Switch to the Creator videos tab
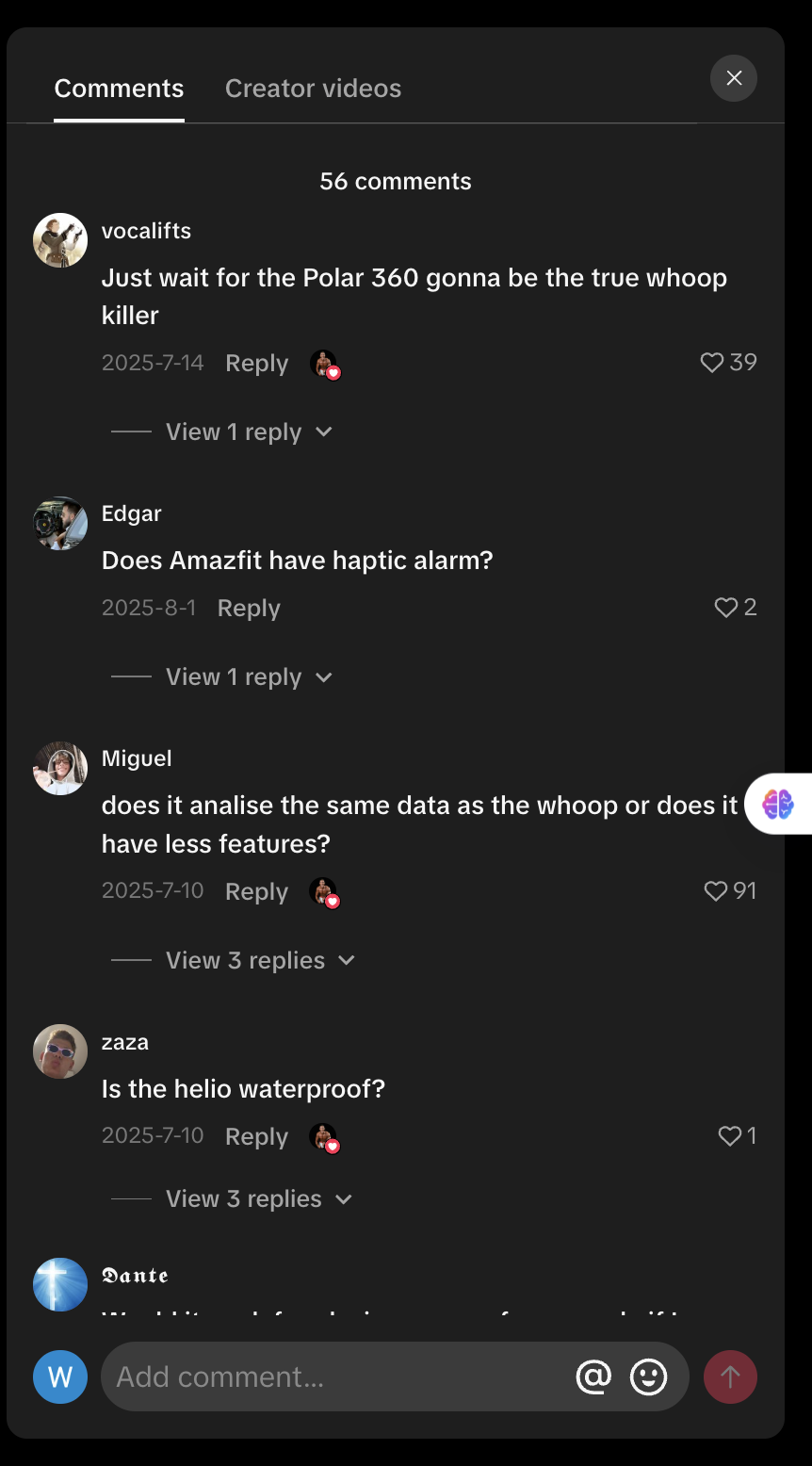 point(314,89)
